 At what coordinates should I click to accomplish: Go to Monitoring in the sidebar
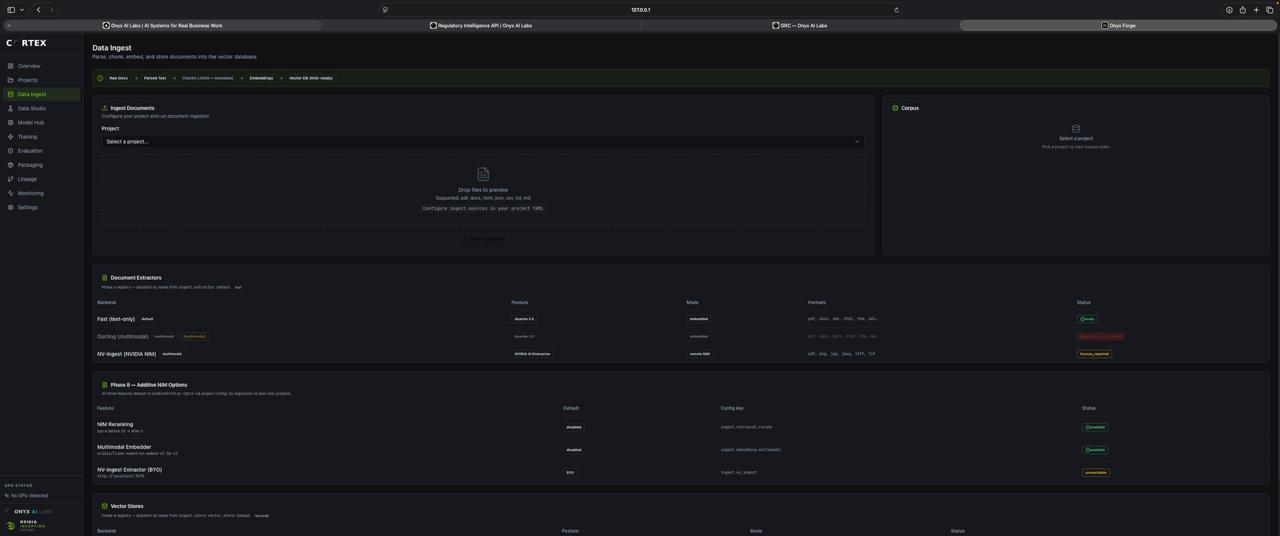pos(41,193)
